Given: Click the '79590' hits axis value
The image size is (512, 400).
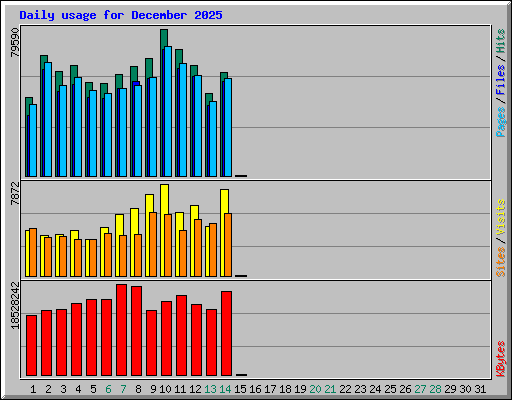Looking at the screenshot, I should [15, 42].
